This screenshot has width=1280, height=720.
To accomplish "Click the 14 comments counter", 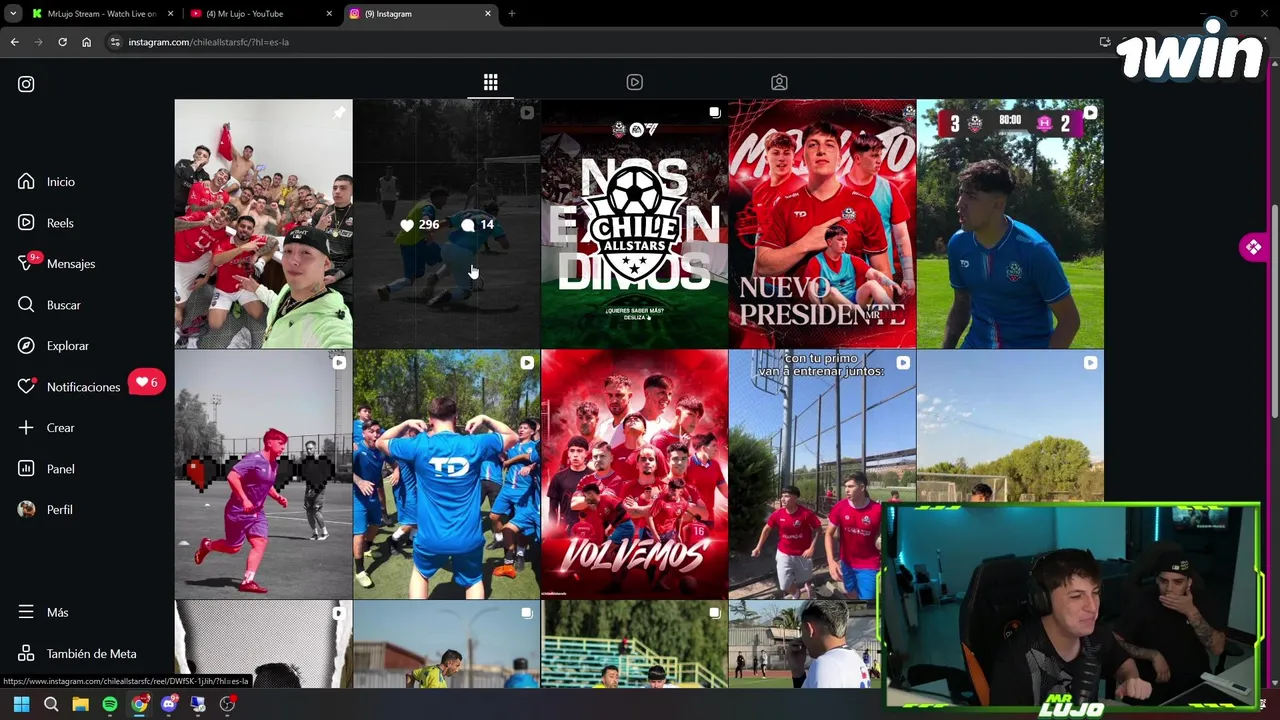I will click(x=477, y=225).
